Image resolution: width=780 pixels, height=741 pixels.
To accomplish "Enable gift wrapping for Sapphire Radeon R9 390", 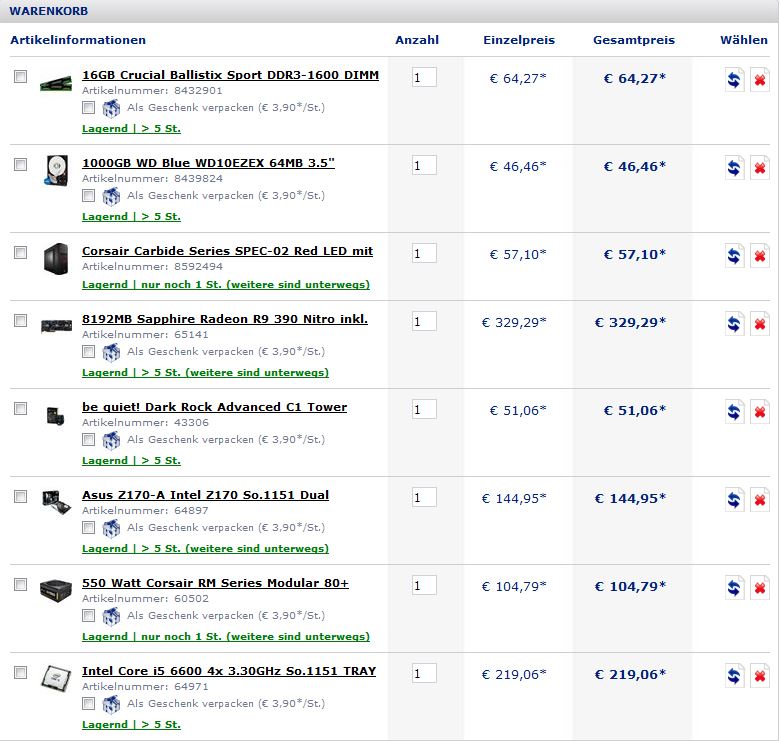I will pos(89,352).
